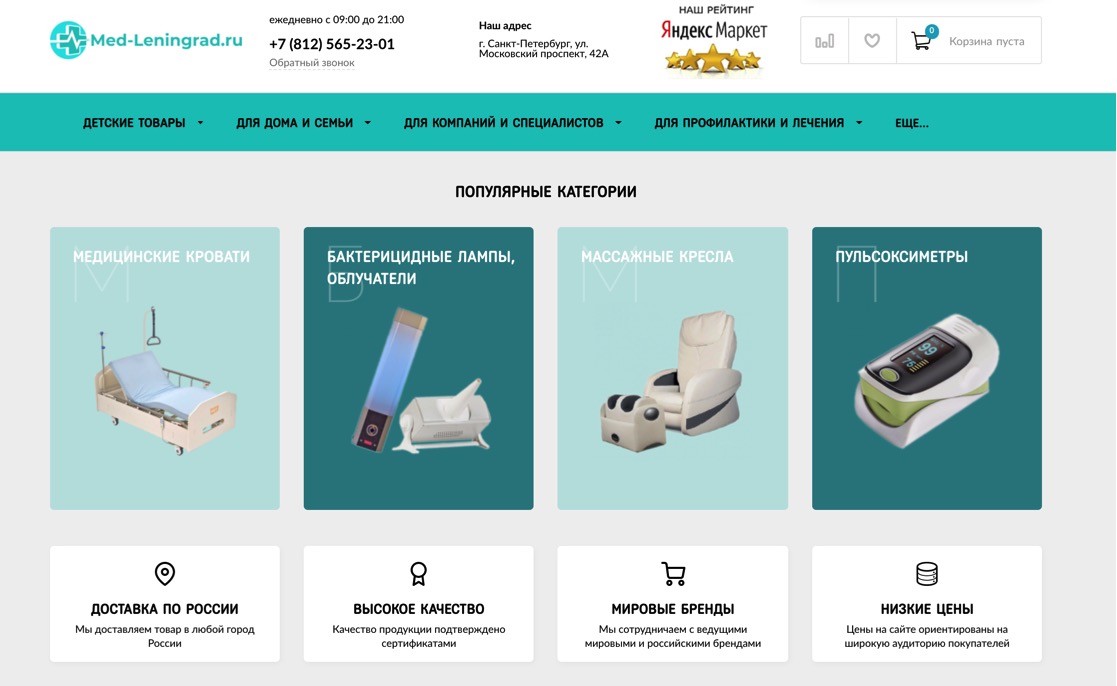The height and width of the screenshot is (686, 1117).
Task: Expand the Для профилактики и лечения dropdown arrow
Action: 859,123
